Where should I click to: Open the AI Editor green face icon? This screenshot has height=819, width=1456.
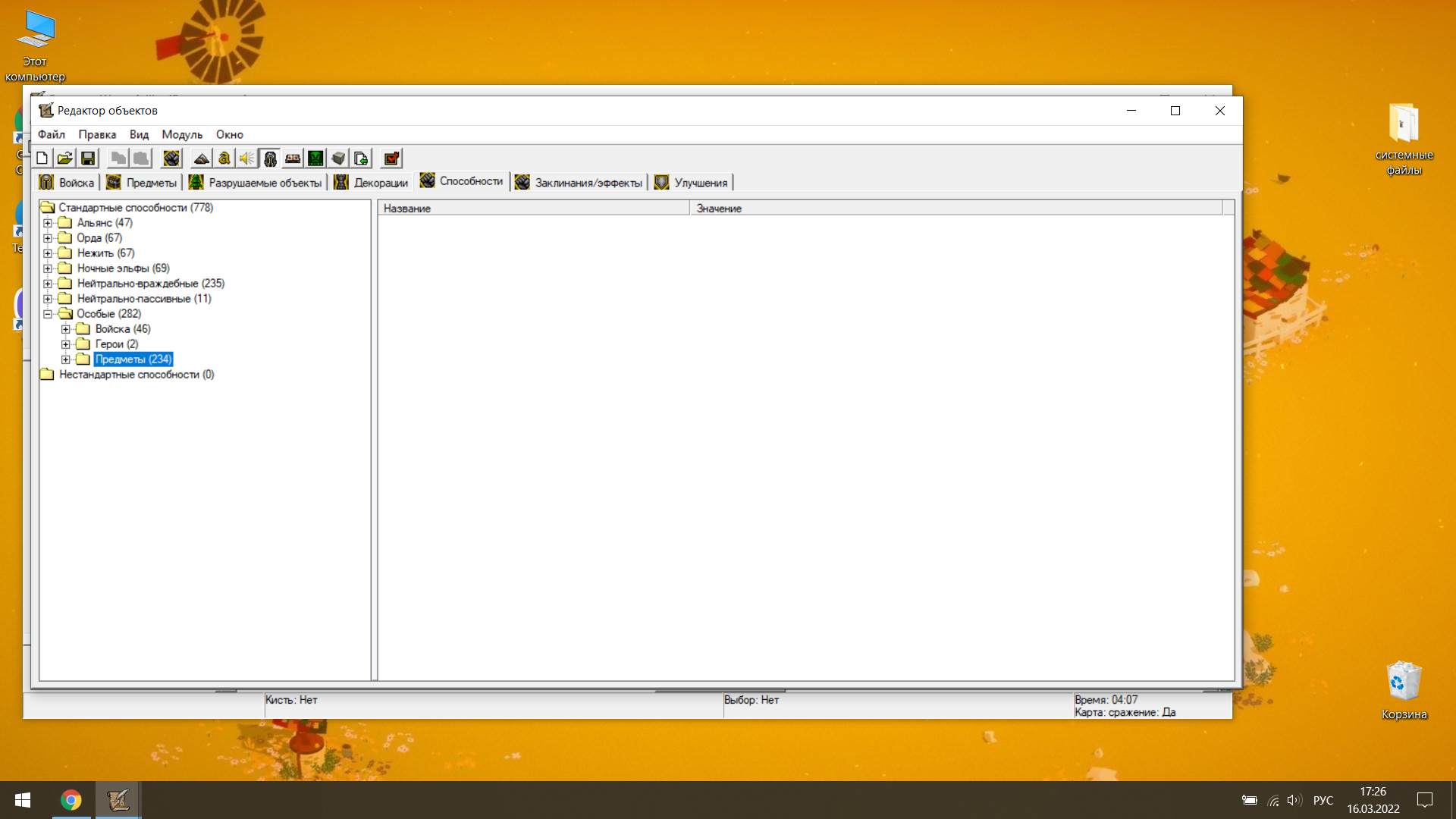[315, 158]
